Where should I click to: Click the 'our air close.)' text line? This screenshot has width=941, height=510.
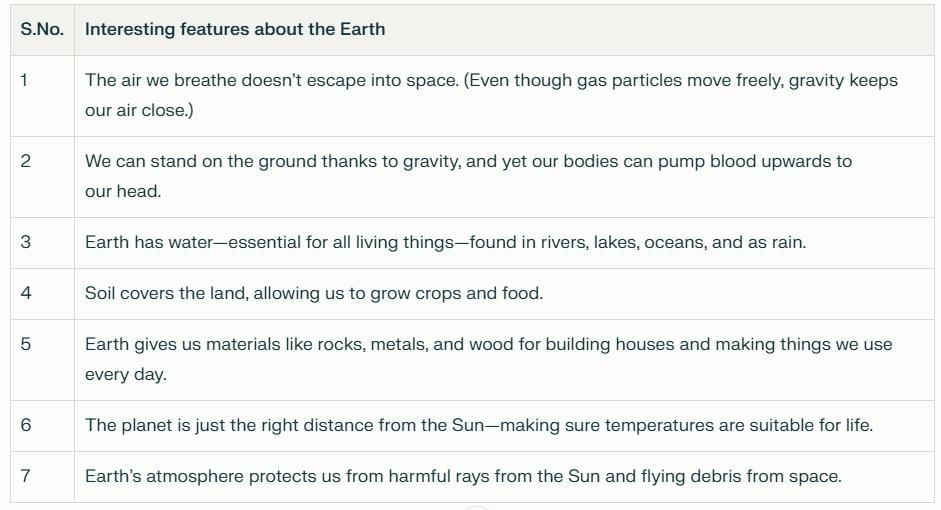click(139, 110)
